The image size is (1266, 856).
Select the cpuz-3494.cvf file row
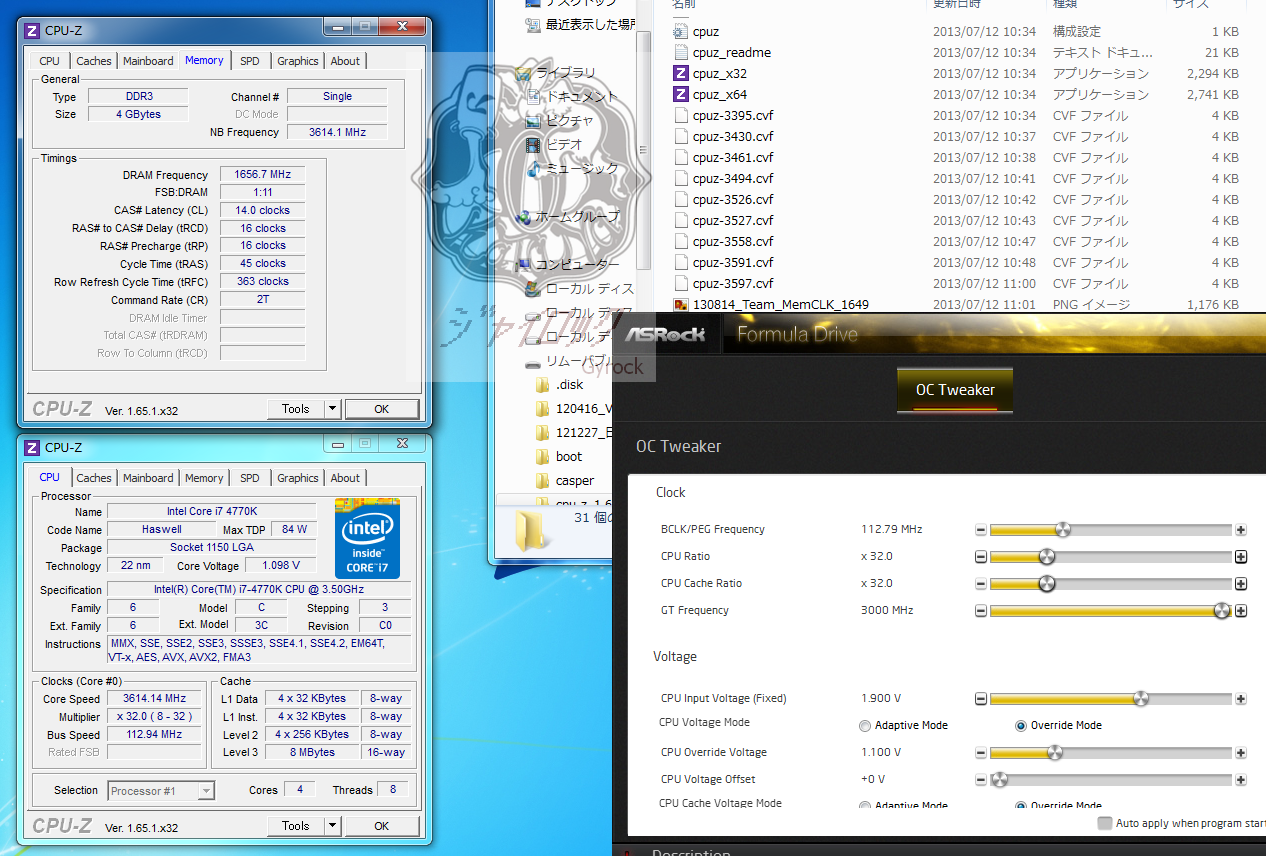pyautogui.click(x=956, y=178)
